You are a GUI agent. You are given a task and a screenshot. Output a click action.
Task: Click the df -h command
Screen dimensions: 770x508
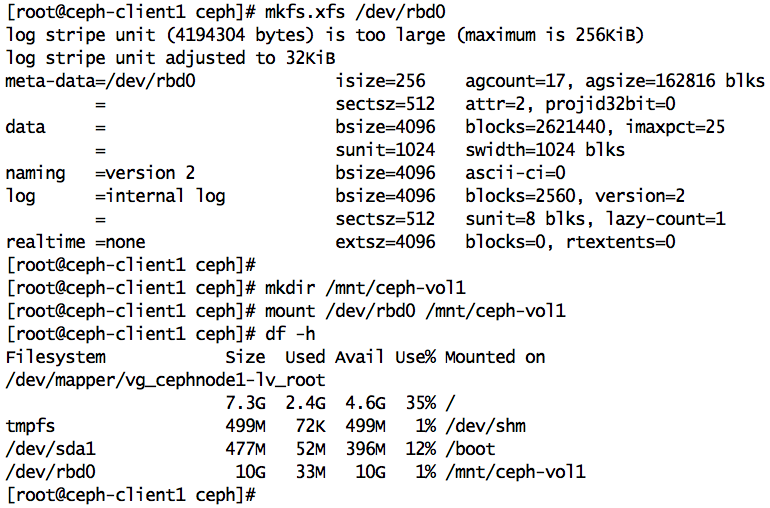pyautogui.click(x=291, y=334)
